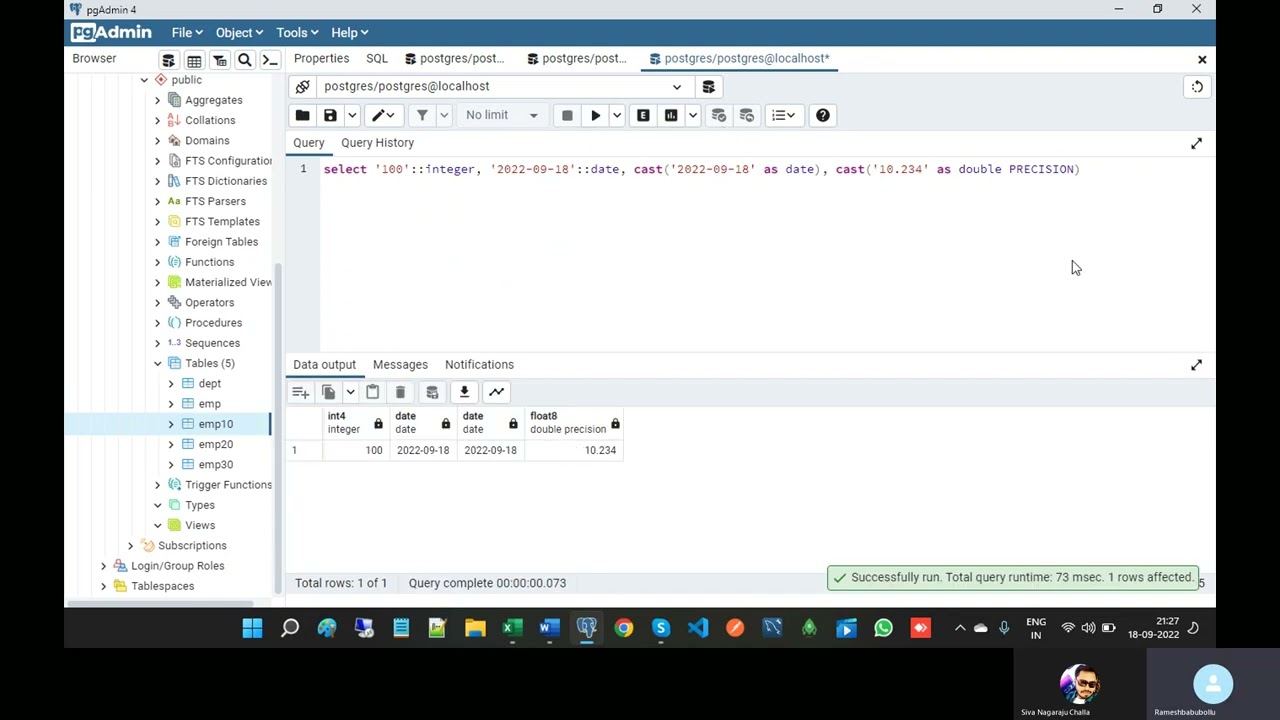The image size is (1280, 720).
Task: Click the Explain (E) icon
Action: click(x=643, y=115)
